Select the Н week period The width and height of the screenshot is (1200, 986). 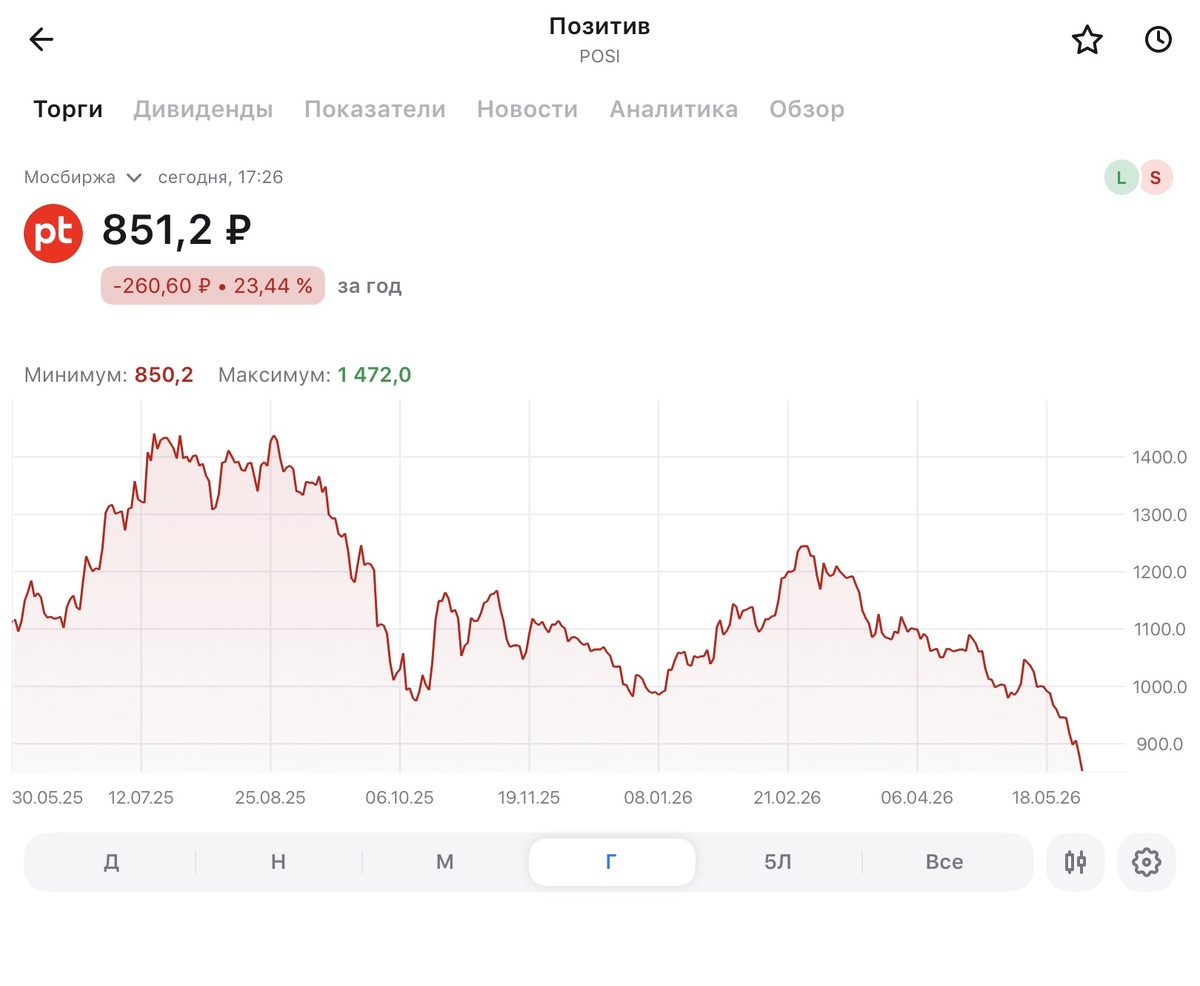pyautogui.click(x=278, y=862)
